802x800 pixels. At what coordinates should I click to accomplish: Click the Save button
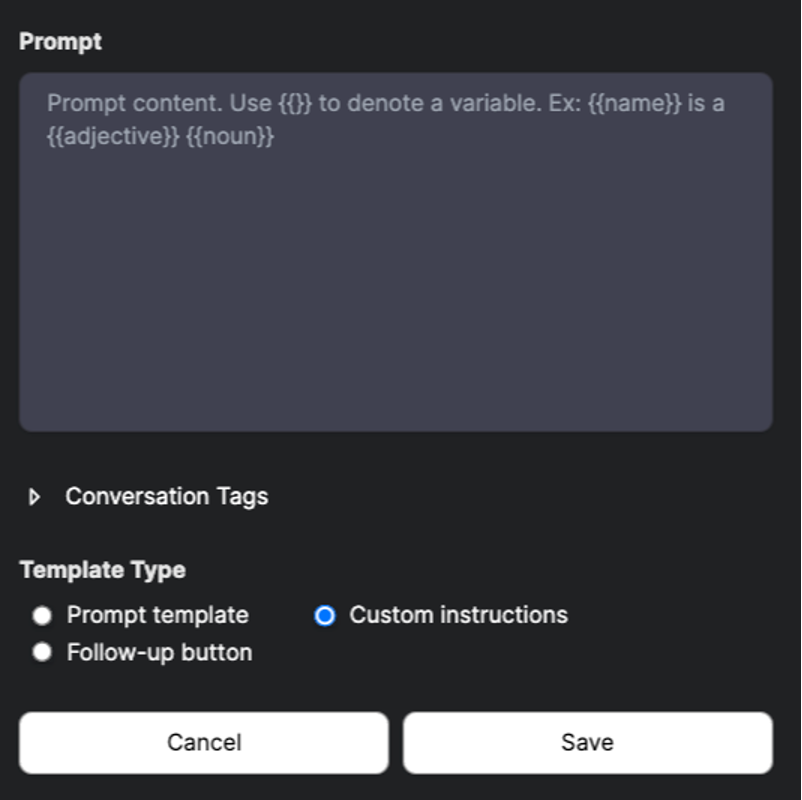[587, 742]
